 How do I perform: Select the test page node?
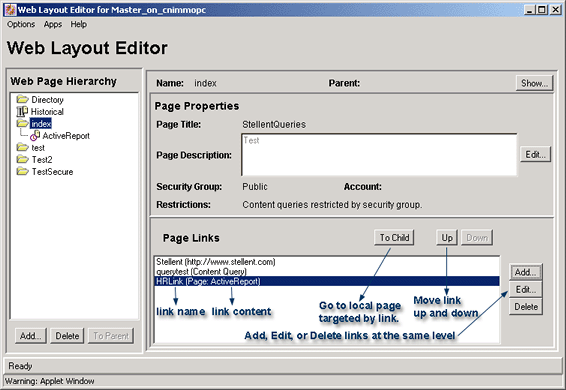pos(38,148)
